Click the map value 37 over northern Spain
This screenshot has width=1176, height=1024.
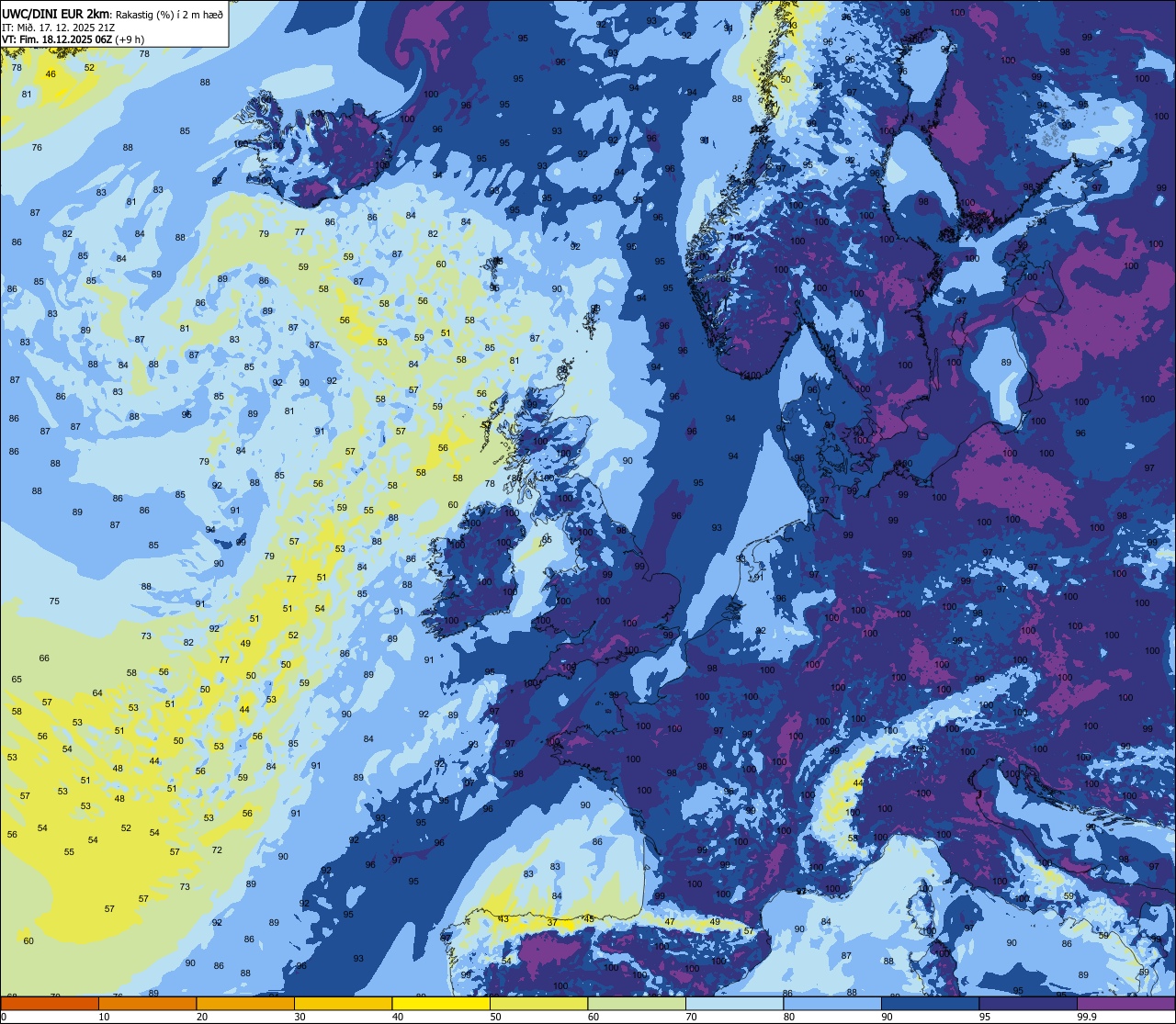click(x=552, y=921)
